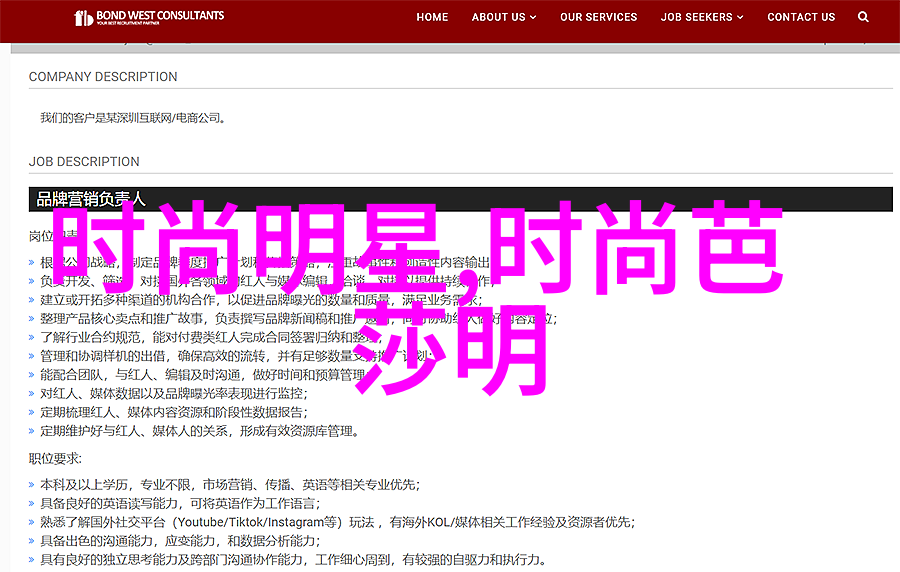Click bullet arrow beside 具备良好的英语读写能力
The height and width of the screenshot is (572, 900).
34,504
